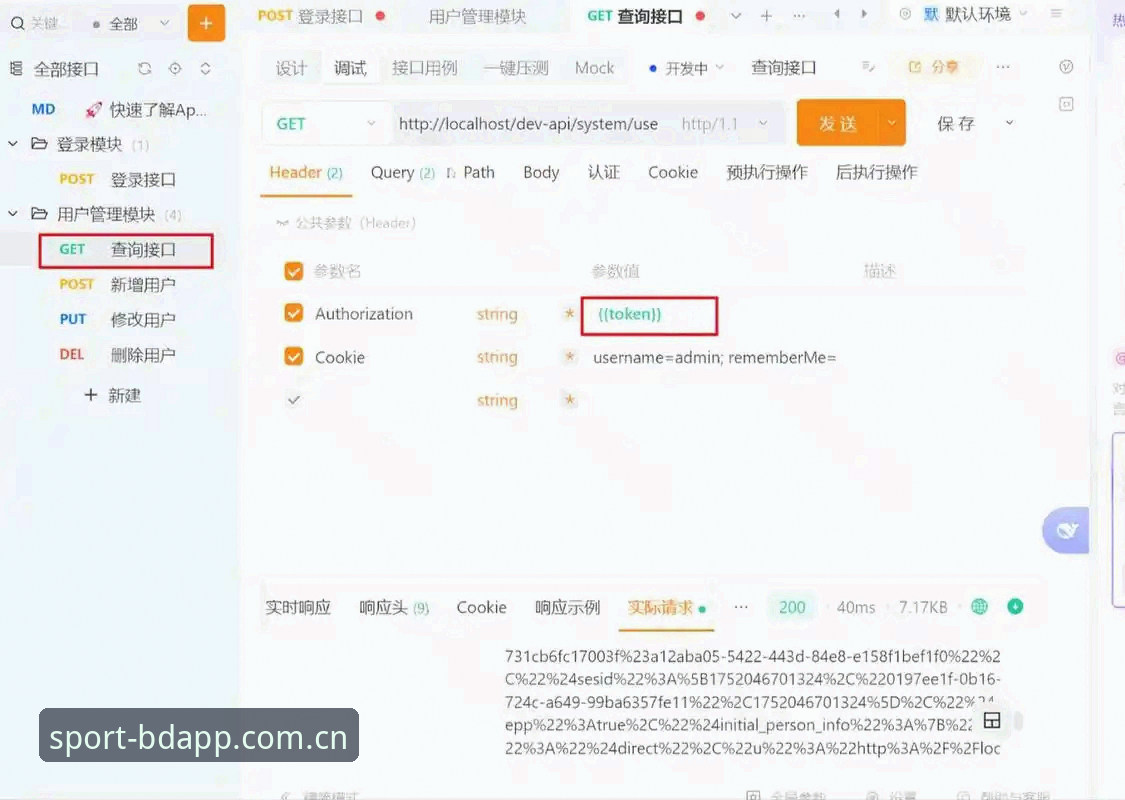Click the request URL input field
The height and width of the screenshot is (800, 1125).
click(529, 124)
